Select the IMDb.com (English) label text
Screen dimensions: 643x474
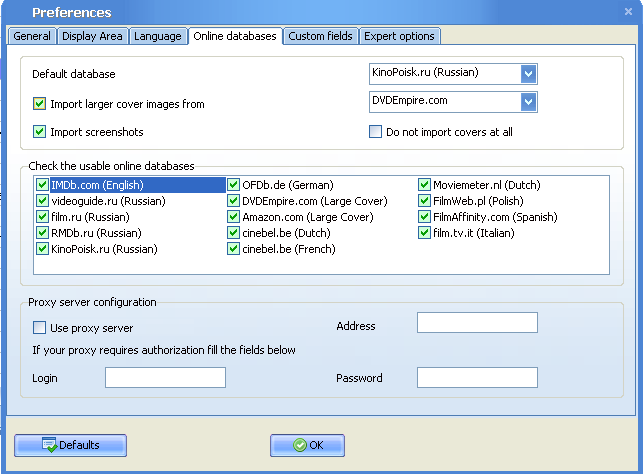click(x=97, y=185)
